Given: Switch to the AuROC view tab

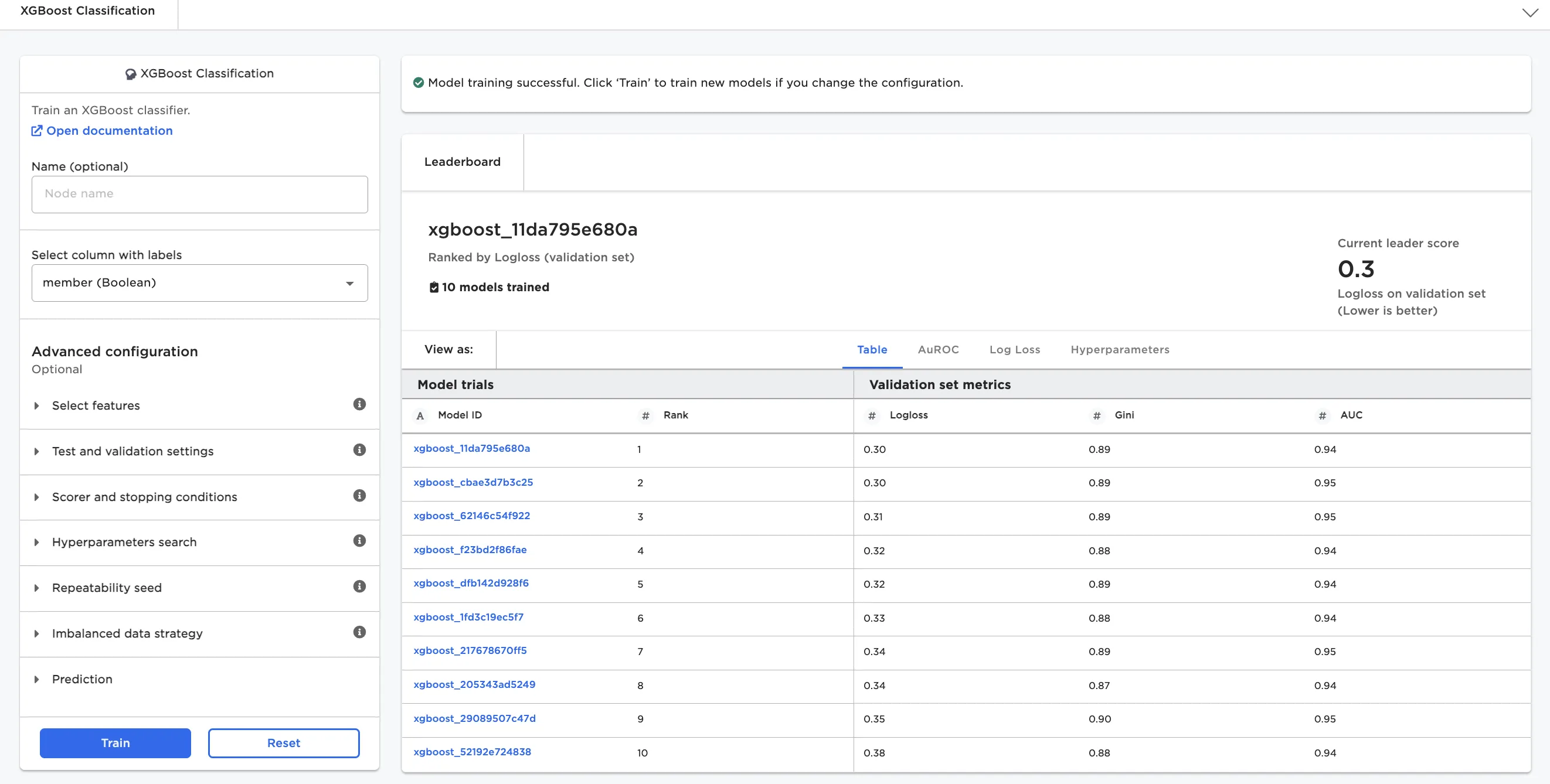Looking at the screenshot, I should 937,349.
